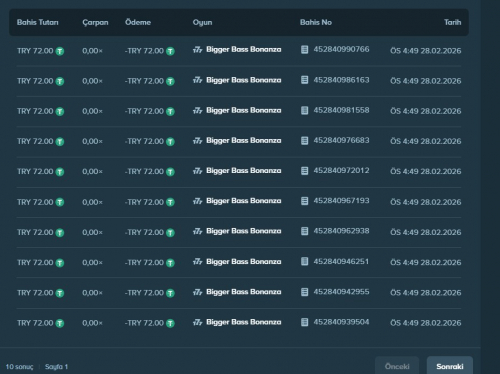Screen dimensions: 500x374
Task: Click -TRY 72.00 payout in row 452840981558
Action: point(144,111)
